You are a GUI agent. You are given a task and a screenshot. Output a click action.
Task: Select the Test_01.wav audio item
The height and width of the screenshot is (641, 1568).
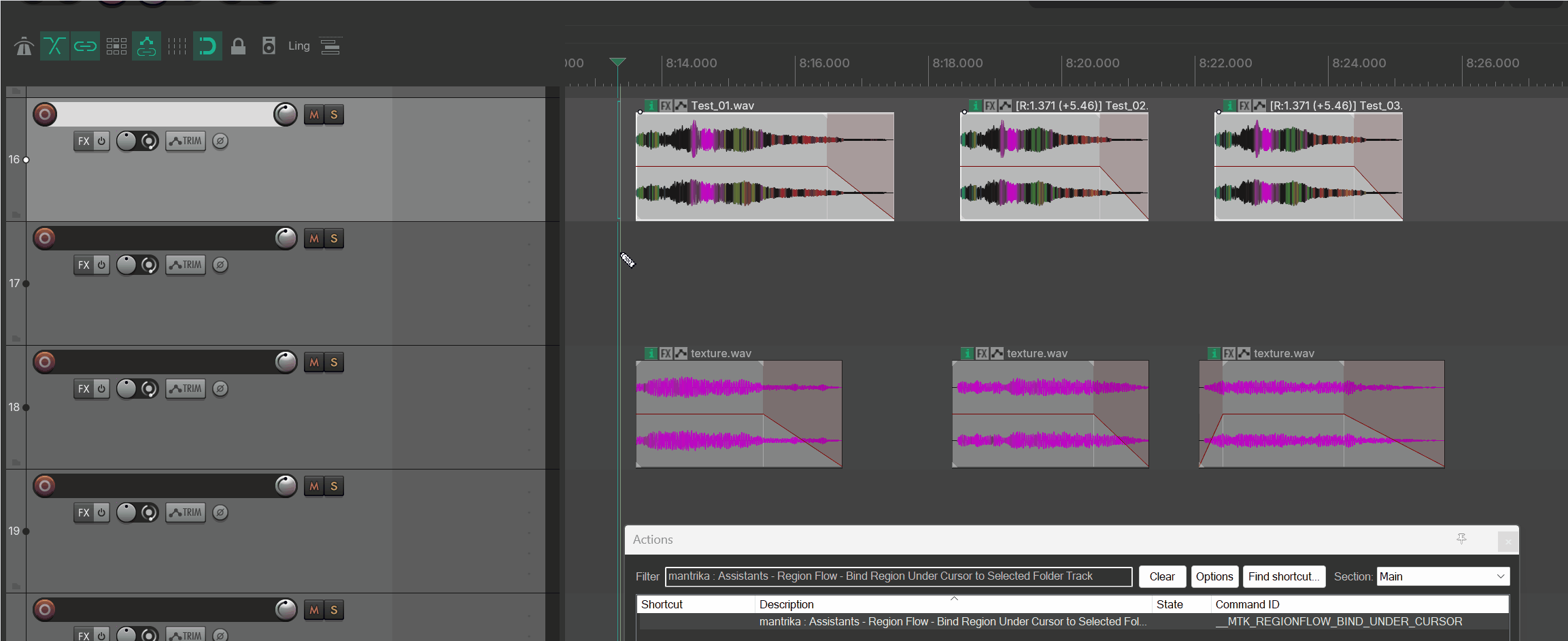764,167
